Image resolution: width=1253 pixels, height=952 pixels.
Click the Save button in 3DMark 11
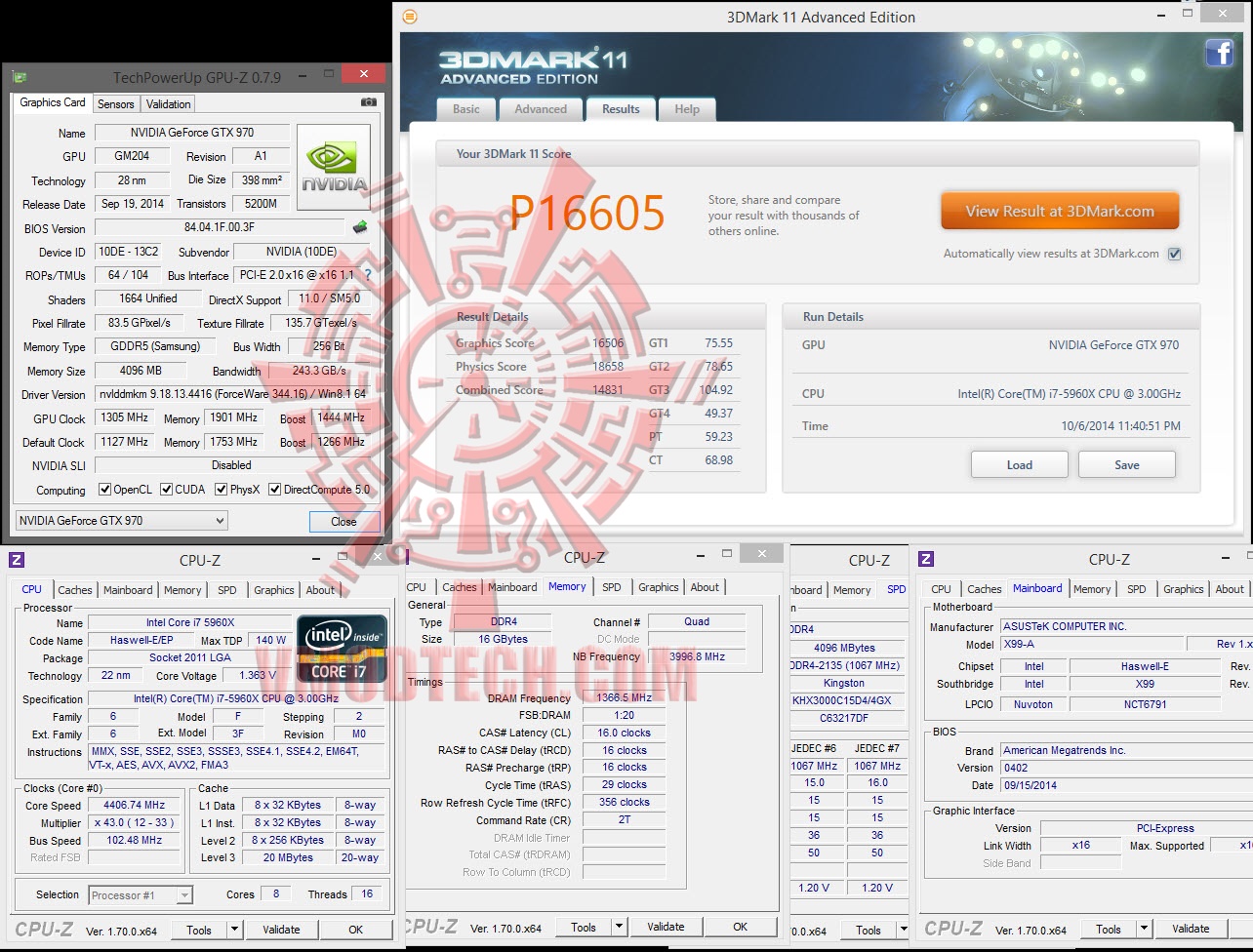tap(1127, 464)
